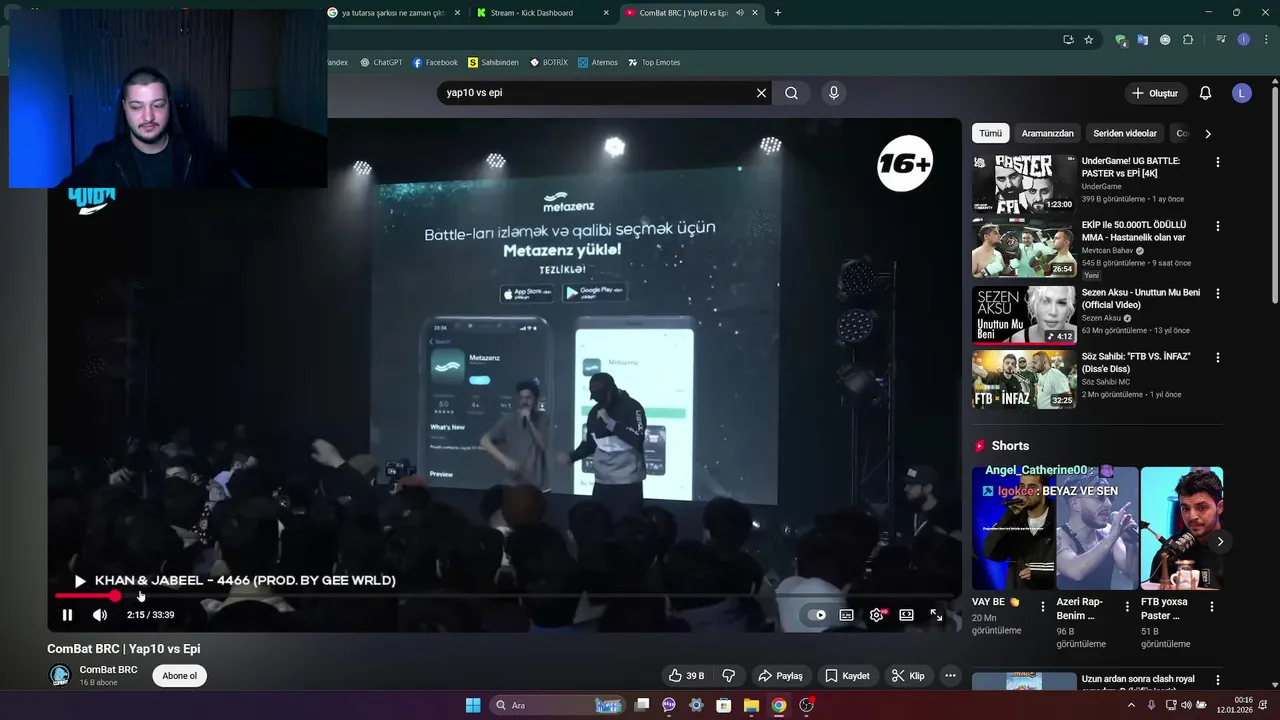
Task: Subscribe with the Abone ol button
Action: 180,676
